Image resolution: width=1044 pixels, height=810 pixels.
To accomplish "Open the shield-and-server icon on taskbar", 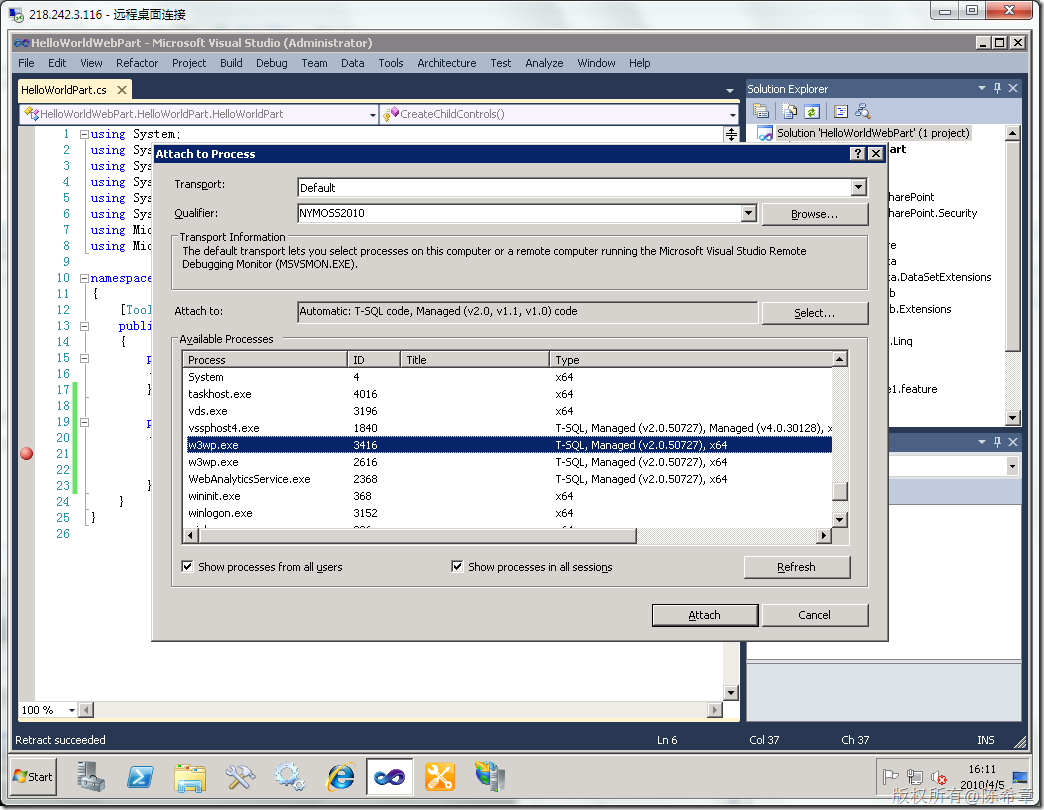I will [x=490, y=776].
